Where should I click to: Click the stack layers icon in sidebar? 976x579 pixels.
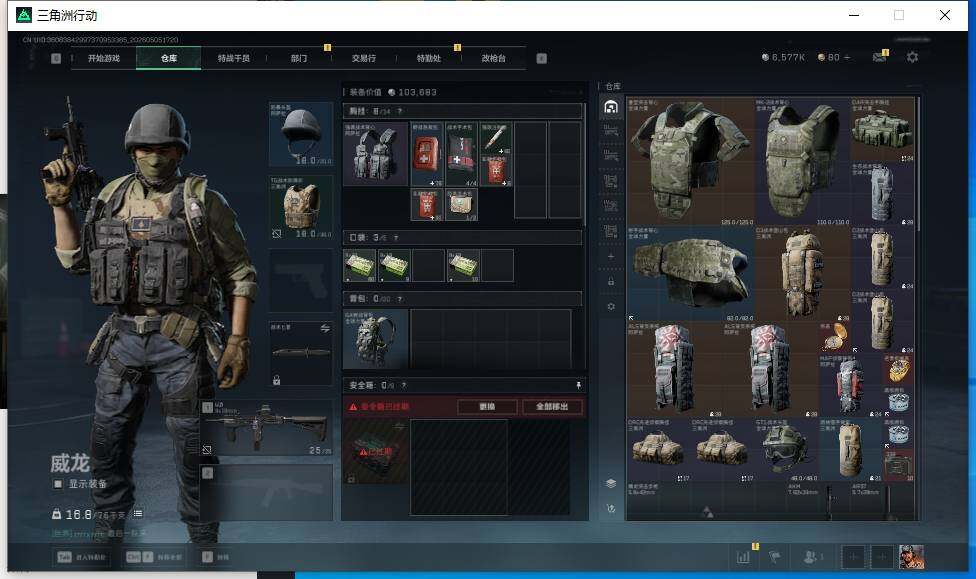(611, 483)
